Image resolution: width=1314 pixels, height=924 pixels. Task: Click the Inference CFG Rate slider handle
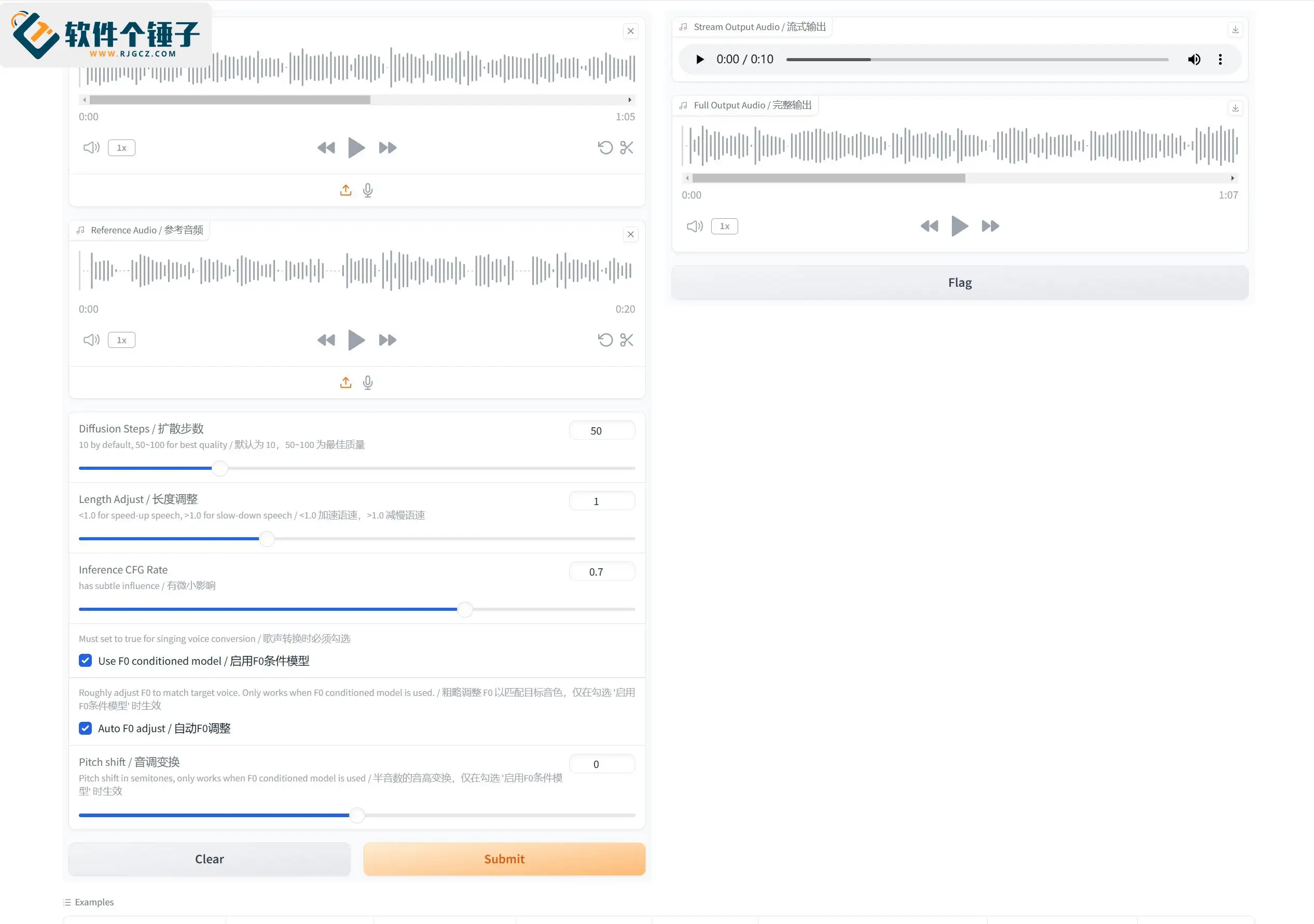coord(465,609)
